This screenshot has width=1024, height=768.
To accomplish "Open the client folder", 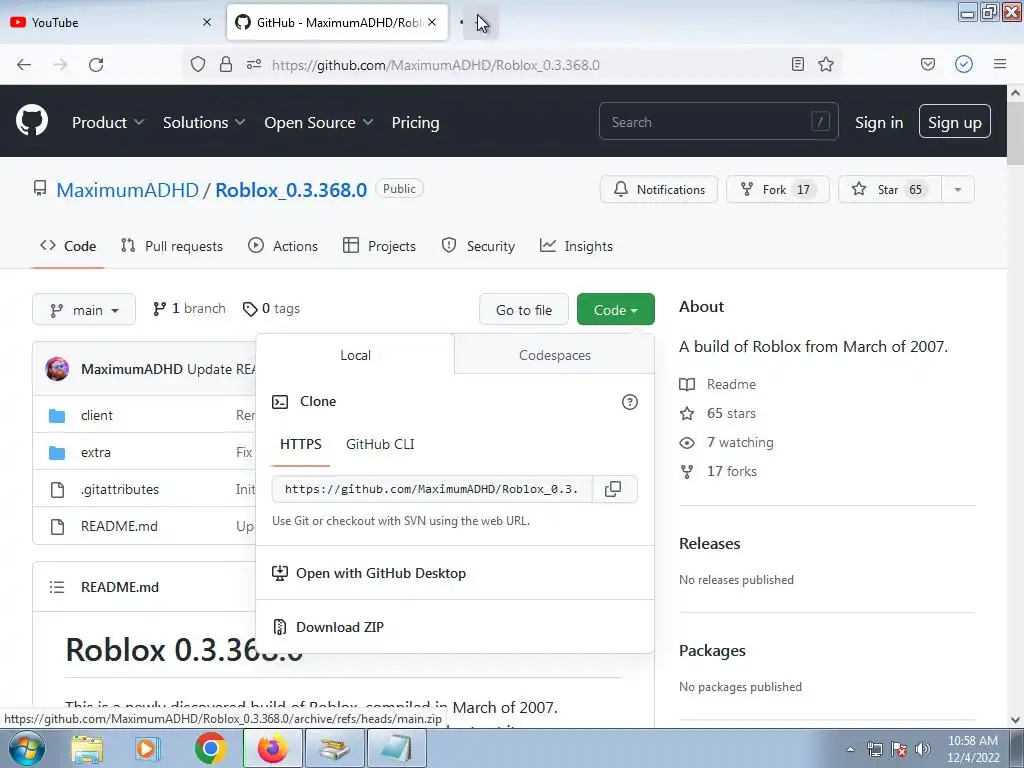I will (x=97, y=415).
